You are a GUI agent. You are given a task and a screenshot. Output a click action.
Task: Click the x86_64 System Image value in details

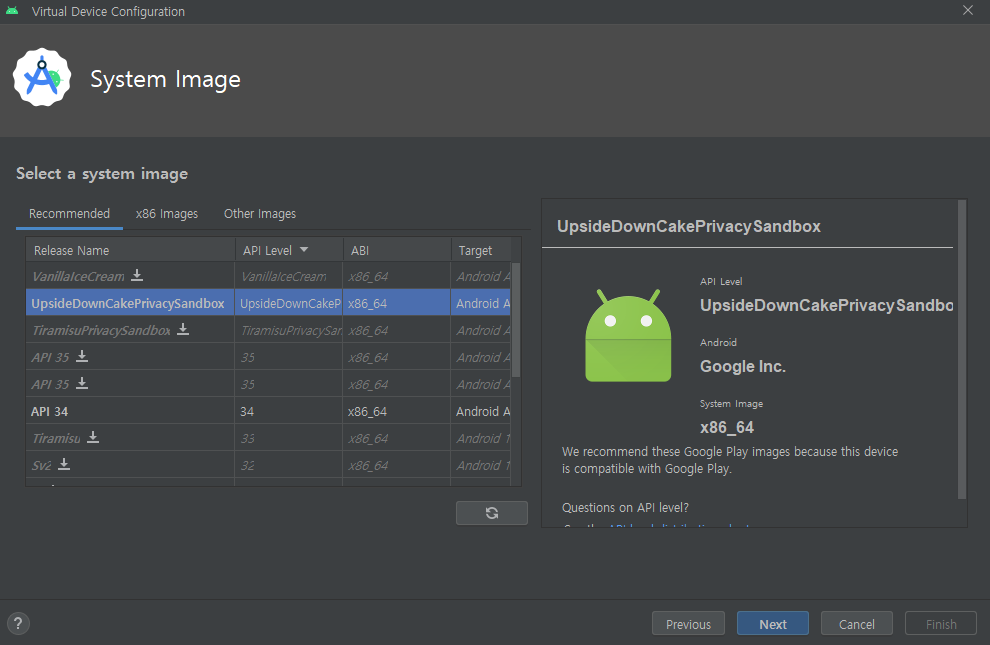click(x=727, y=427)
